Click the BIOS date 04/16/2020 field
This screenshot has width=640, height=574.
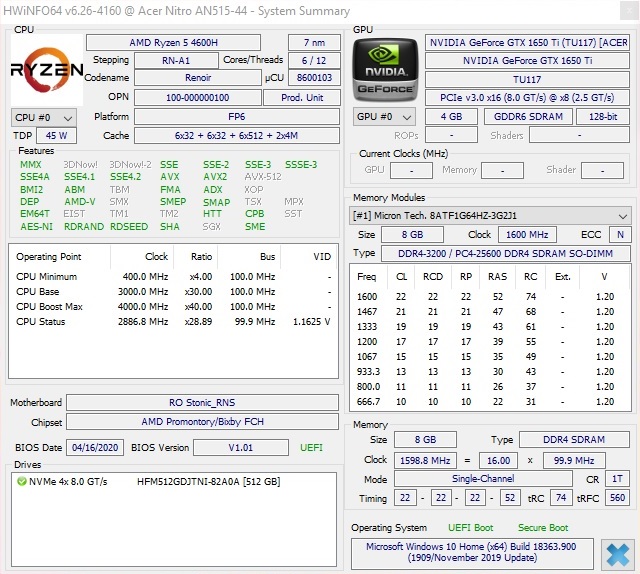click(95, 447)
